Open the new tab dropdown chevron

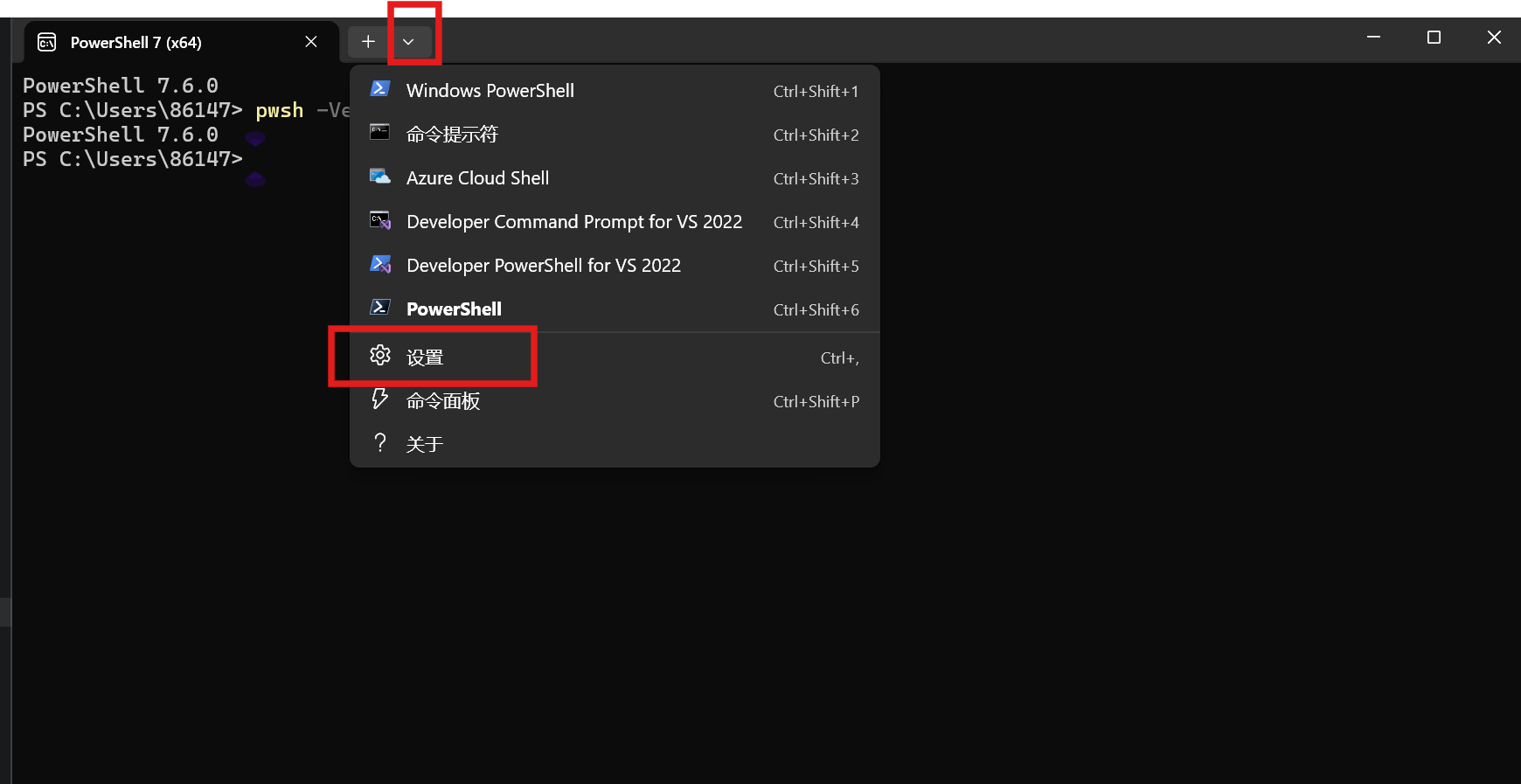click(x=408, y=42)
